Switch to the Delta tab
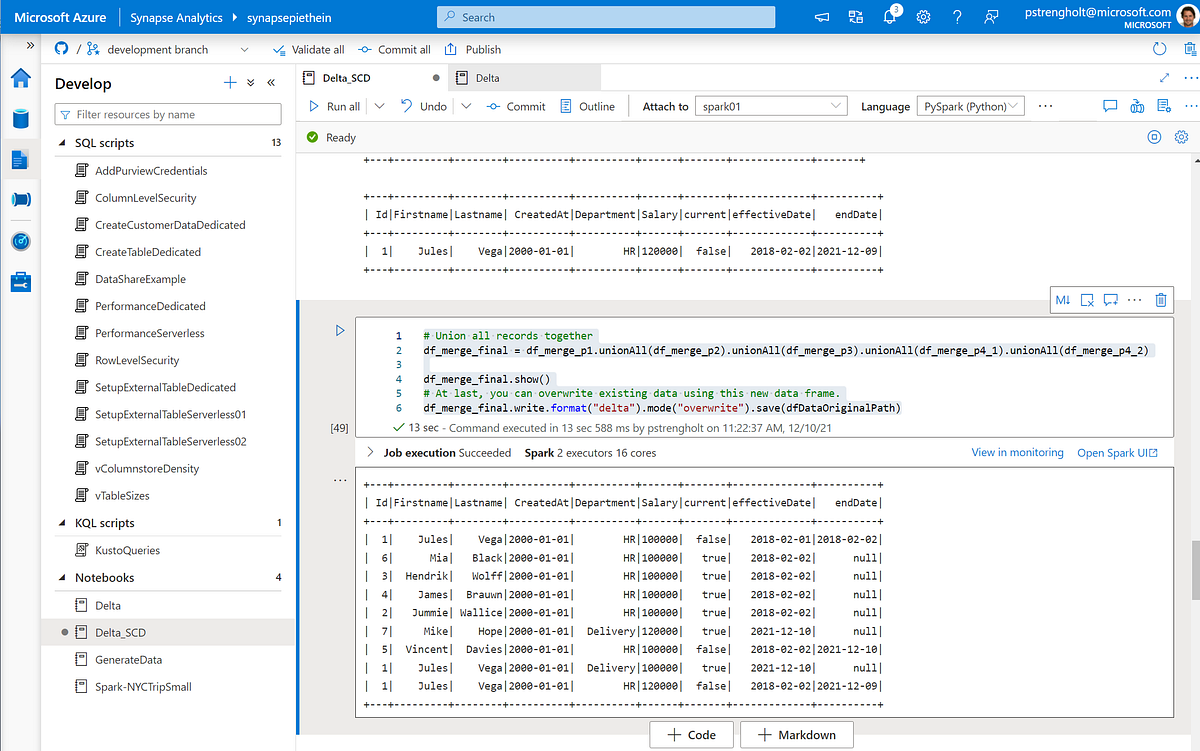The width and height of the screenshot is (1200, 751). (486, 78)
